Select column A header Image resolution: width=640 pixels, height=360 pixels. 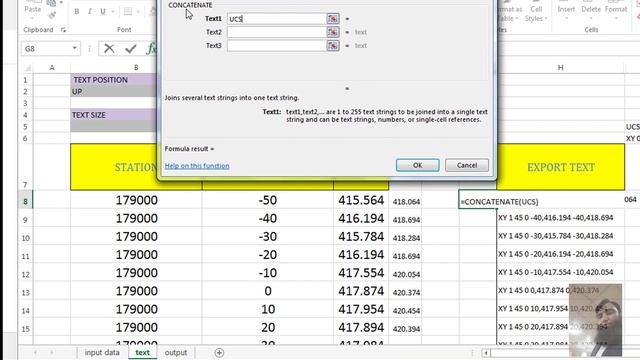[52, 67]
